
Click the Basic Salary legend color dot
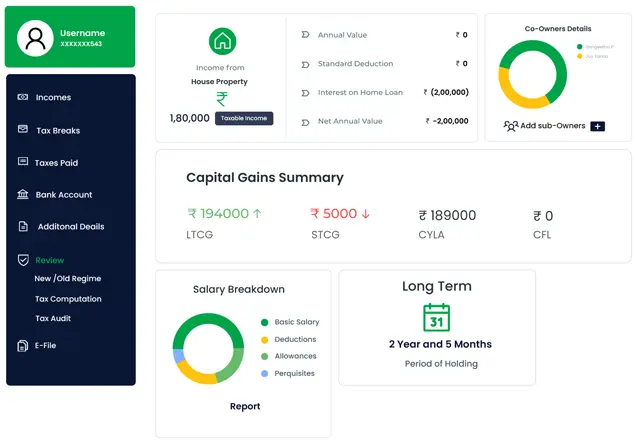pyautogui.click(x=264, y=322)
